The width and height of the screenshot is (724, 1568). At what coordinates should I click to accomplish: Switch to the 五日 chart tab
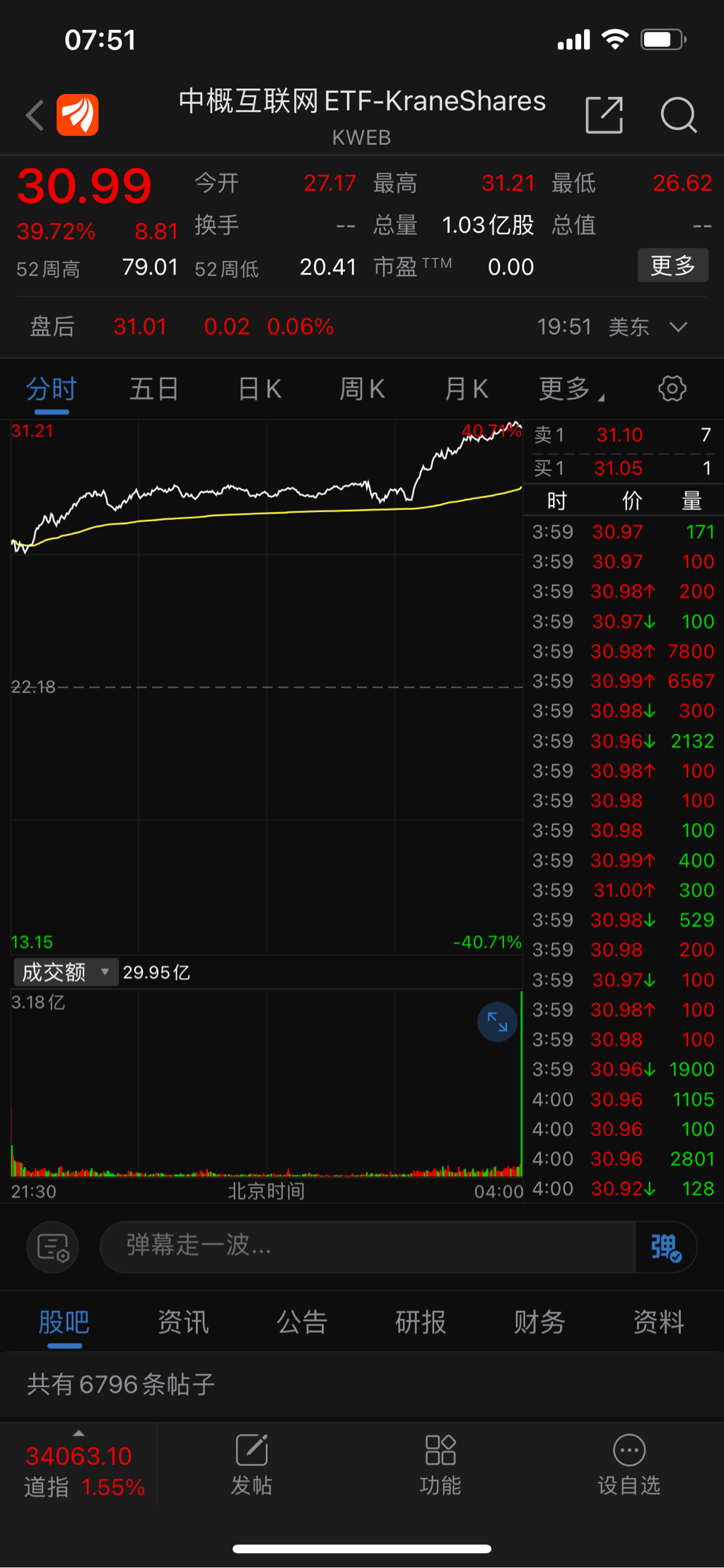click(153, 388)
